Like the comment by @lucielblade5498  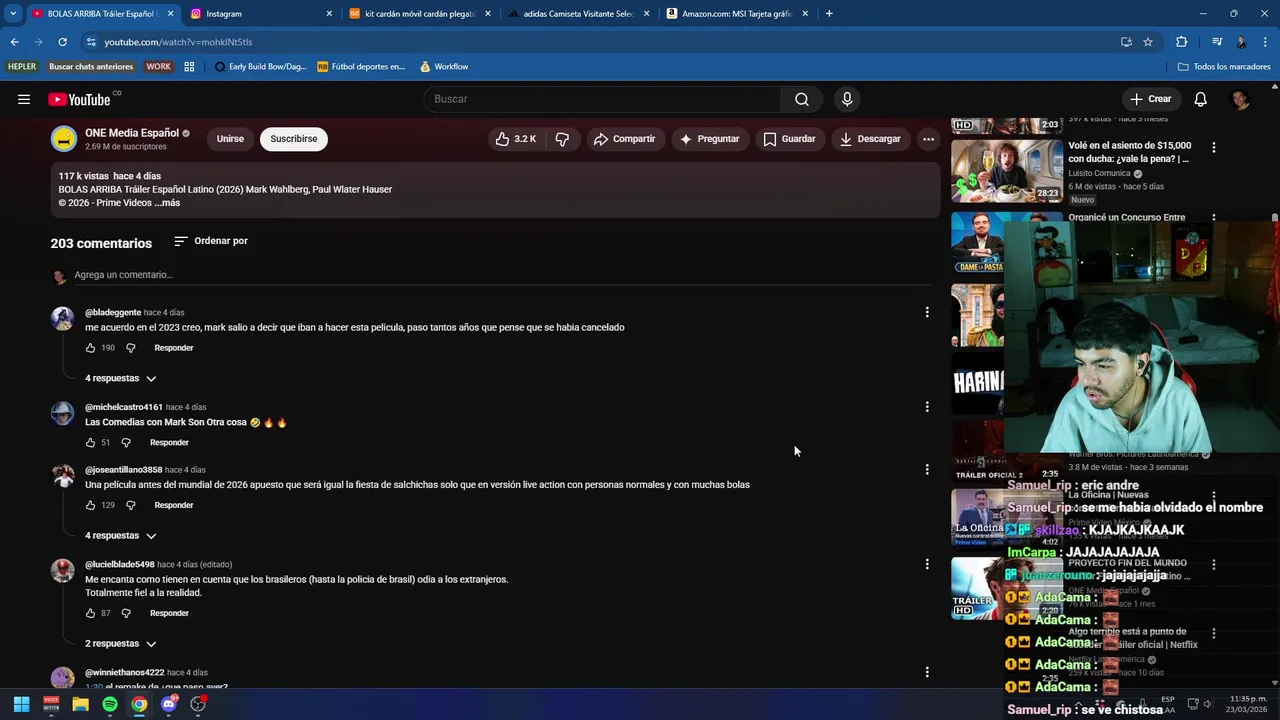pos(91,613)
